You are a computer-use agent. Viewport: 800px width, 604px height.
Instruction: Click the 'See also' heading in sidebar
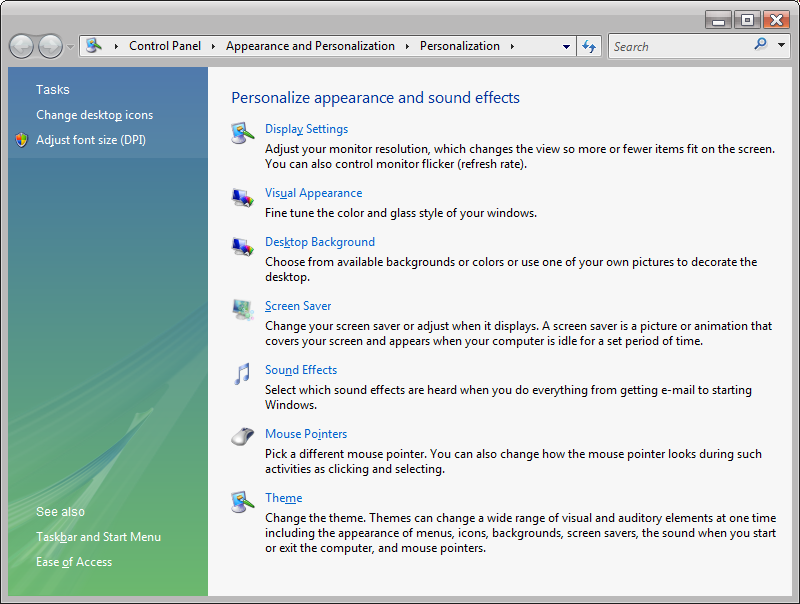tap(60, 512)
